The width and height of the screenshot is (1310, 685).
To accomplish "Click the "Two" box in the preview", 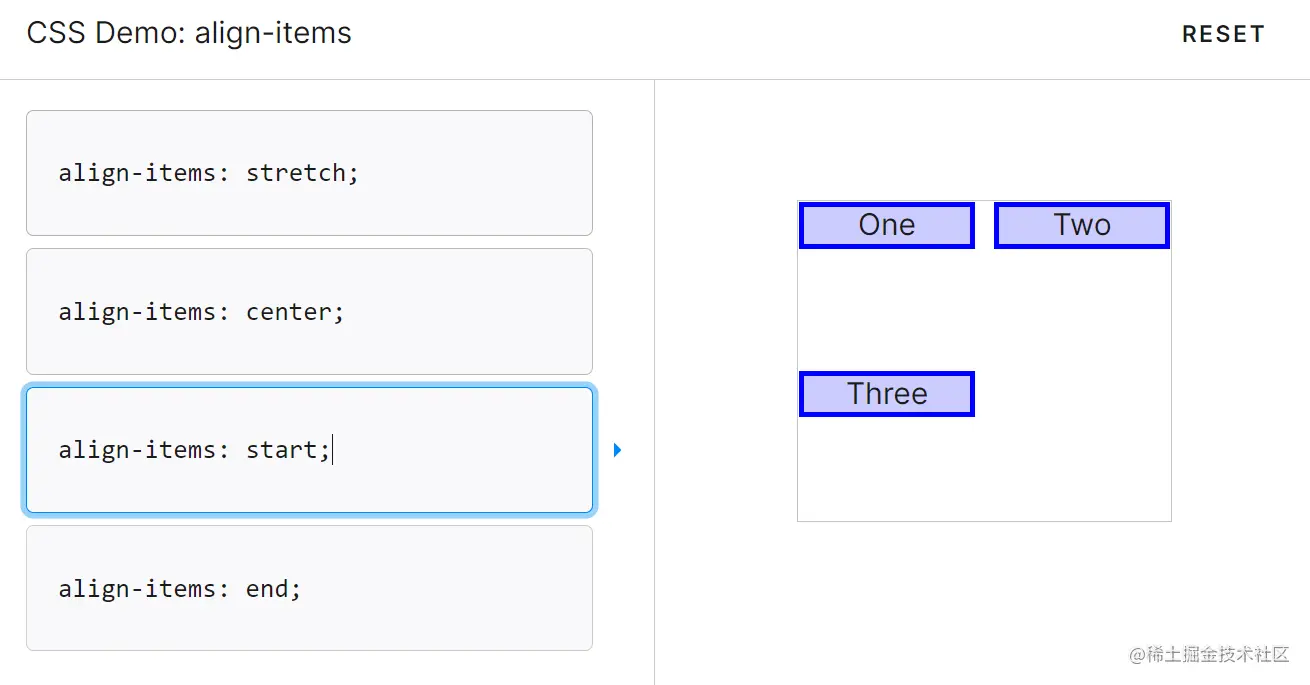I will (x=1082, y=225).
